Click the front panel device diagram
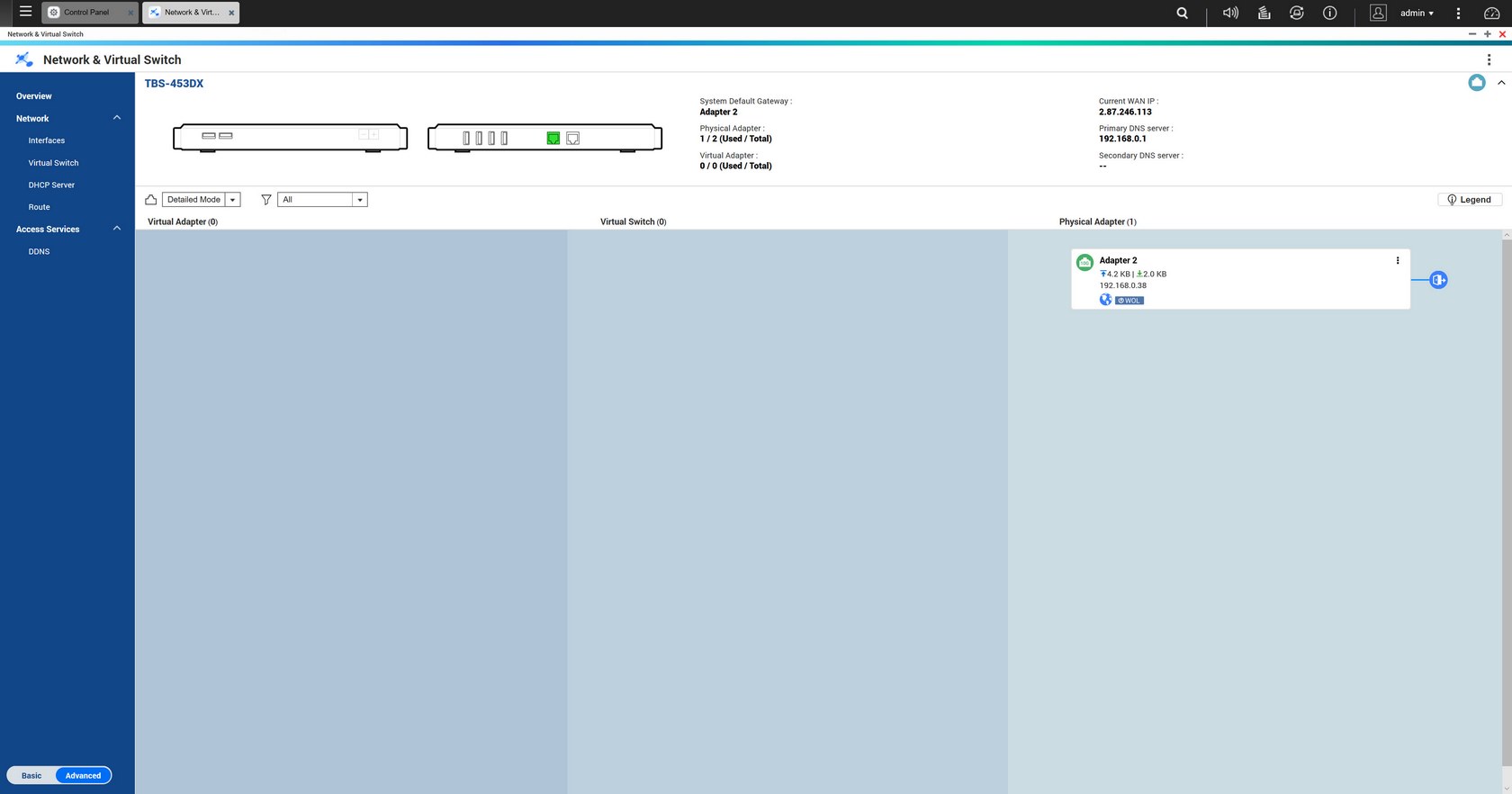The image size is (1512, 794). (x=290, y=138)
